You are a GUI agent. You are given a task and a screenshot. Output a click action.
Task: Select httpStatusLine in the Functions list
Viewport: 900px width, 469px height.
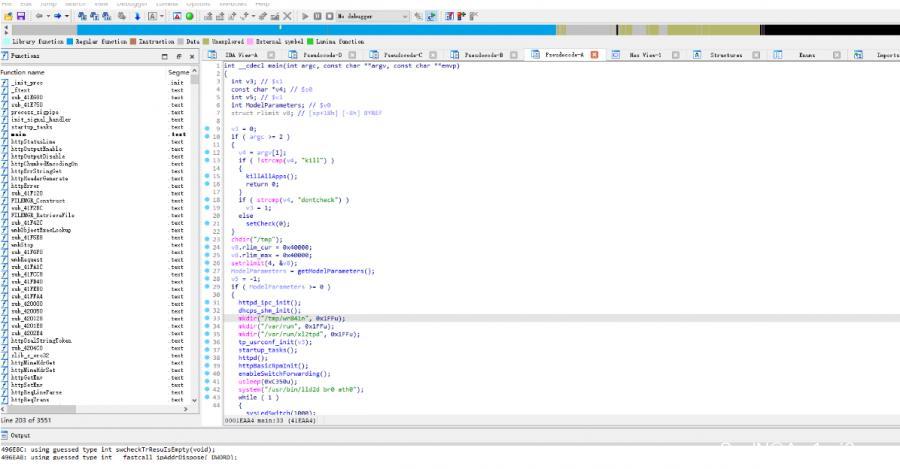(x=33, y=142)
